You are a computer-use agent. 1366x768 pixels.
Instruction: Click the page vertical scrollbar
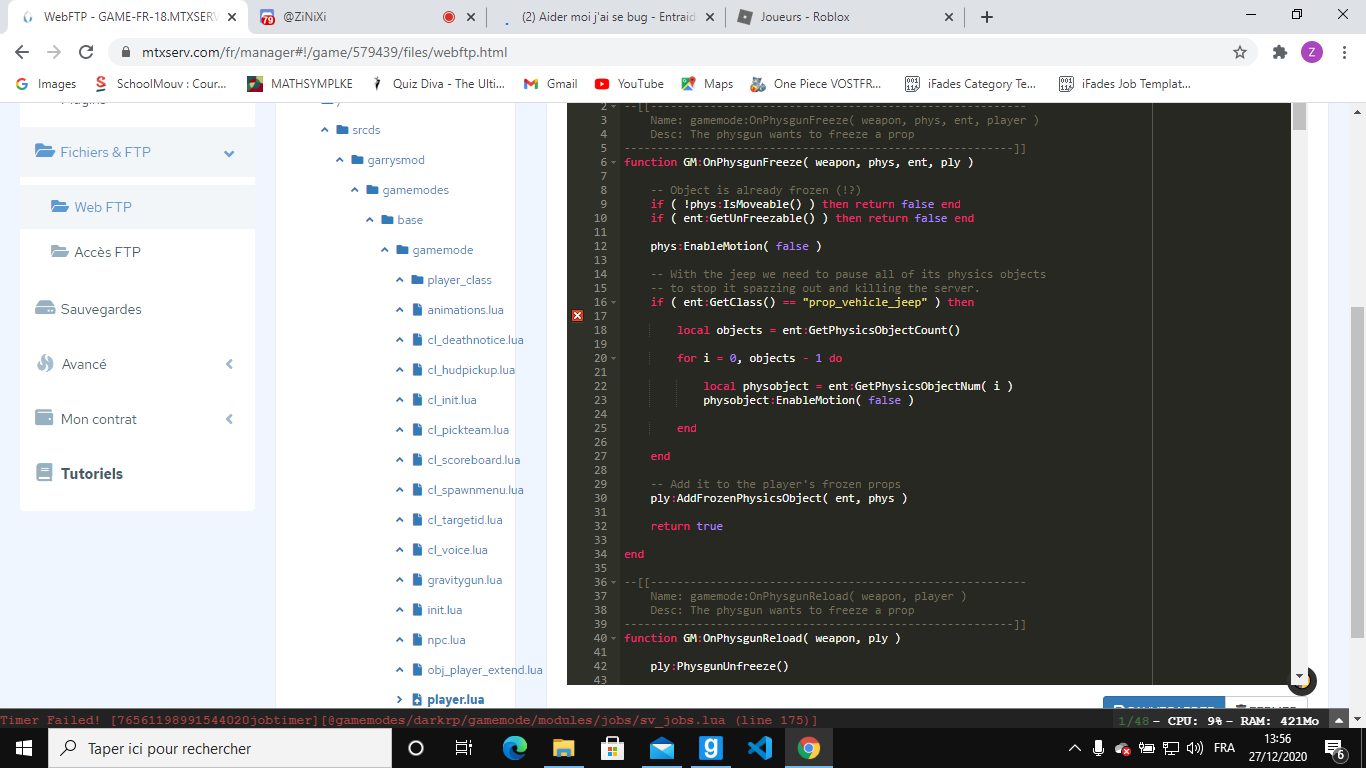(1357, 472)
